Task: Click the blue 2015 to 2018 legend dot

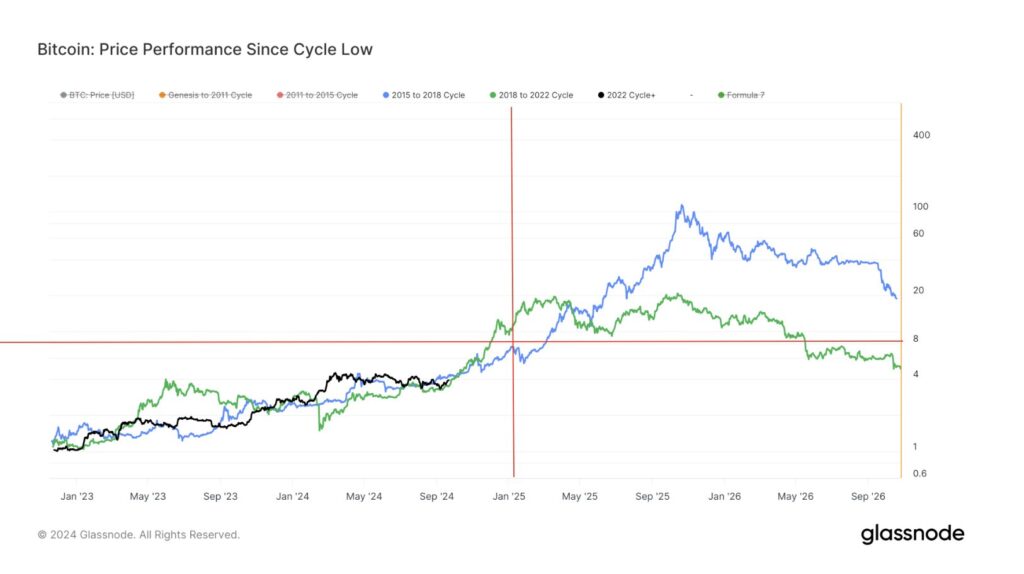Action: (x=386, y=95)
